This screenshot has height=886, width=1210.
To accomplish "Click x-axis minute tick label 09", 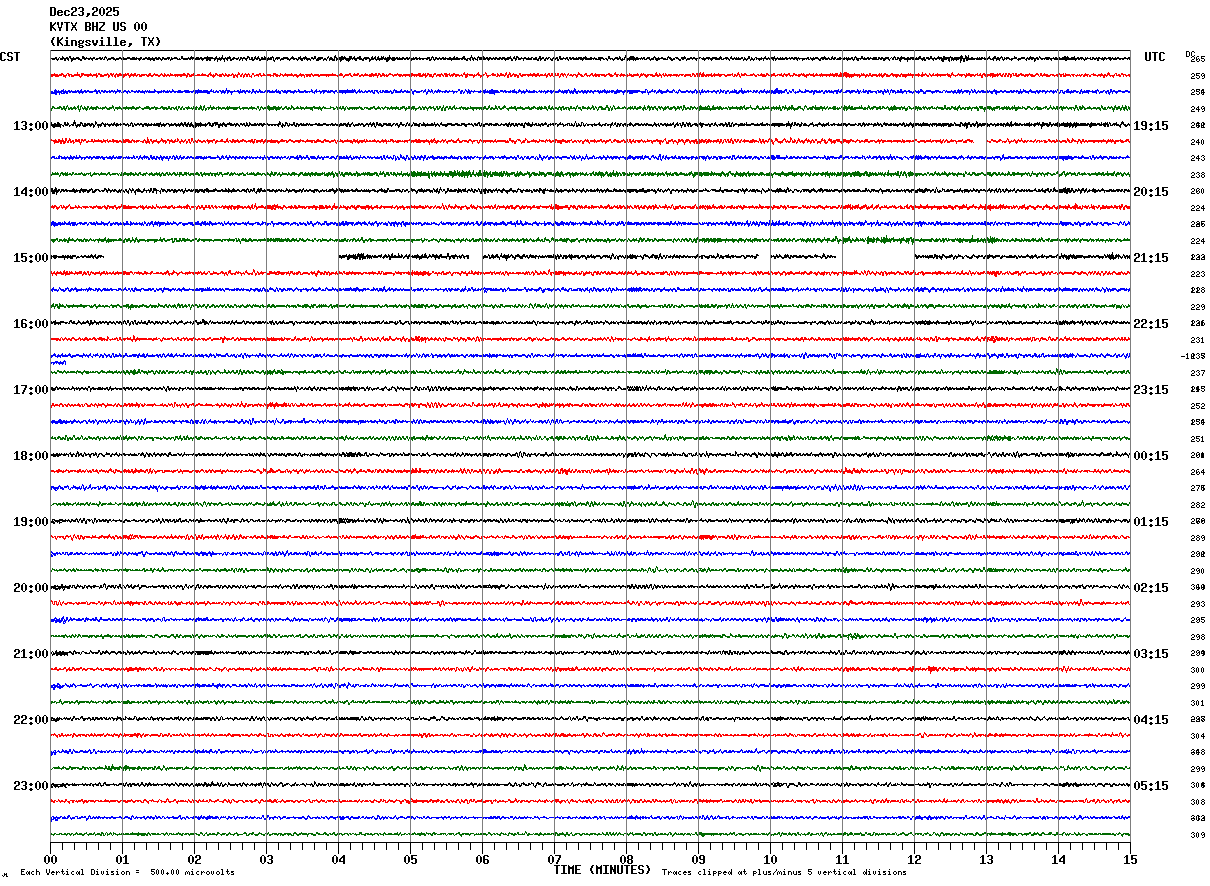I will (698, 859).
